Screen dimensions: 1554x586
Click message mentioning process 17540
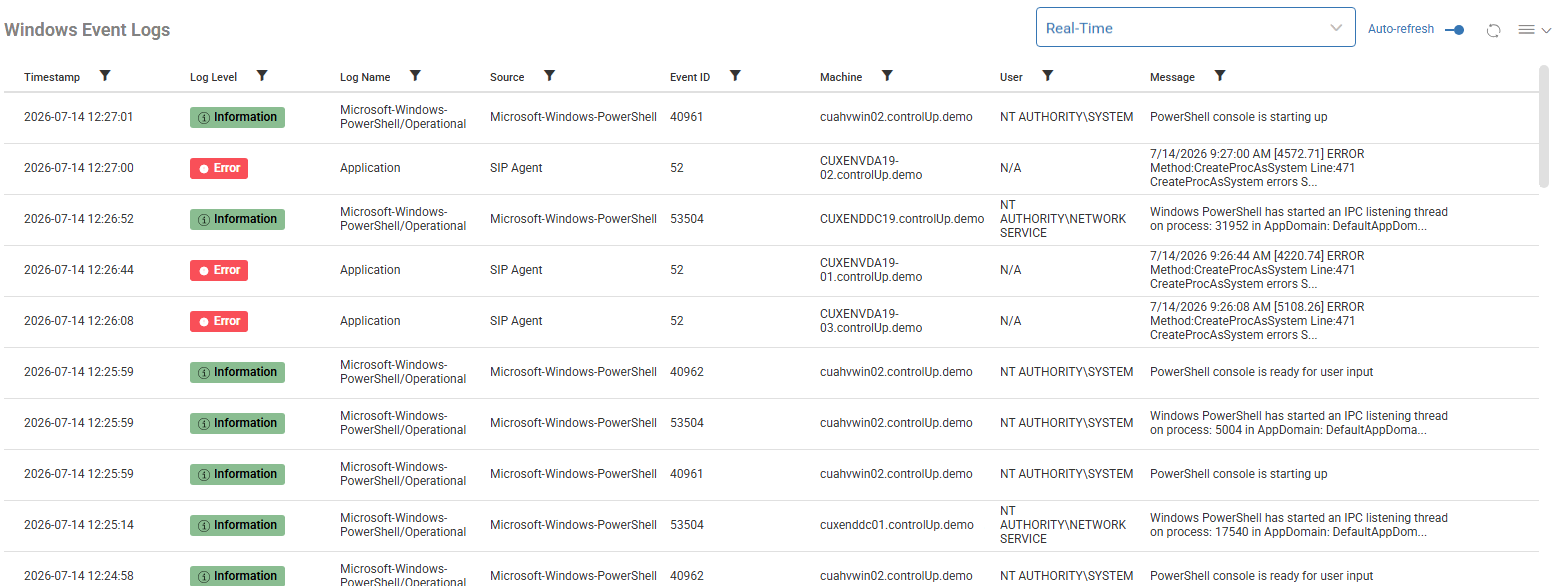pyautogui.click(x=1299, y=525)
